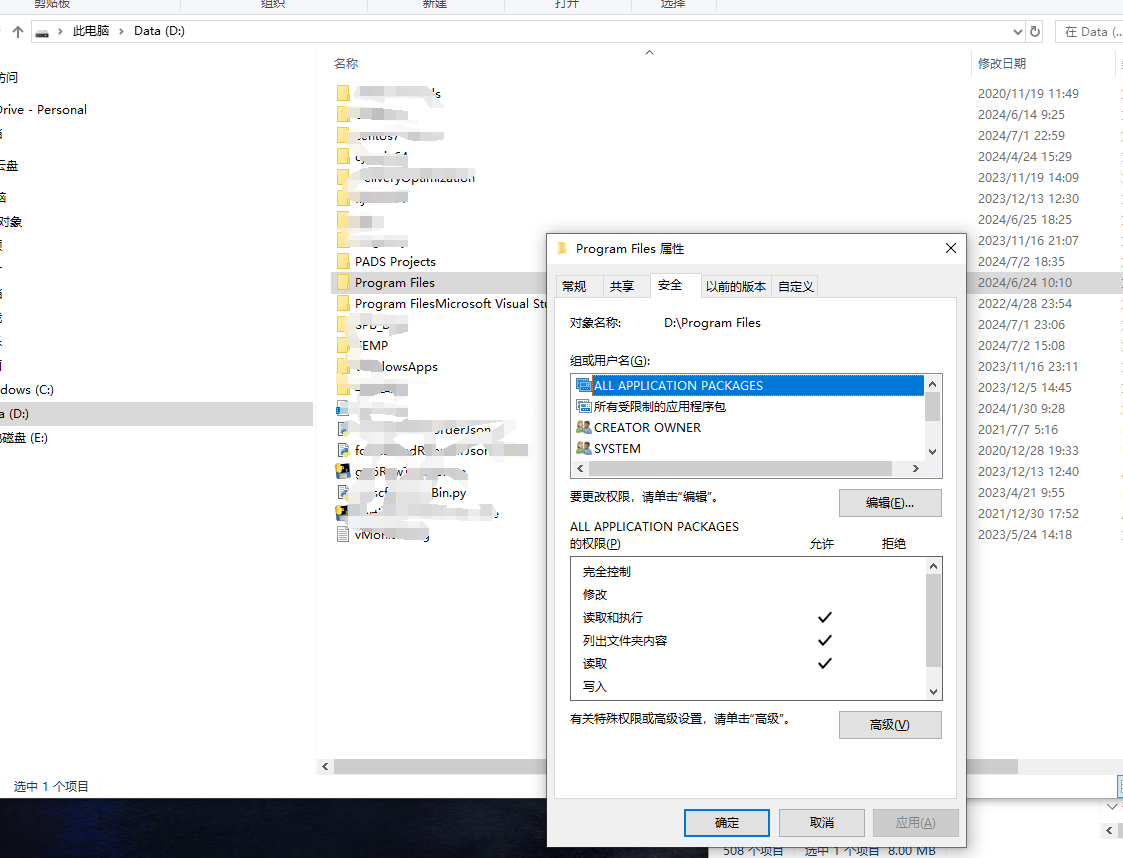Click the 修改日期 column header
Screen dimensions: 1123x858
pos(1002,64)
